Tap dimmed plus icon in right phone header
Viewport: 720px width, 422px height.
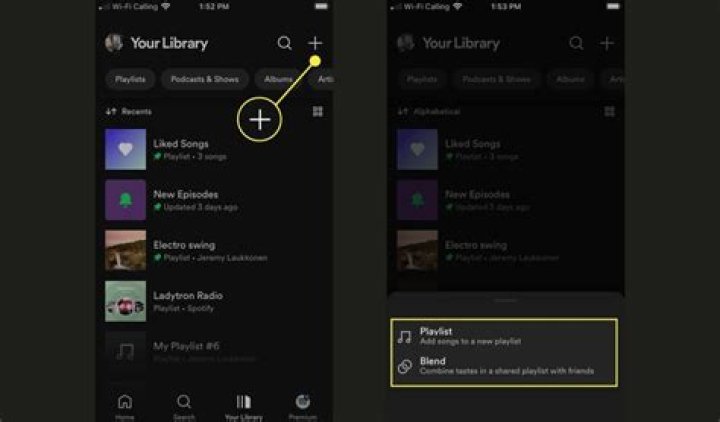[x=607, y=43]
